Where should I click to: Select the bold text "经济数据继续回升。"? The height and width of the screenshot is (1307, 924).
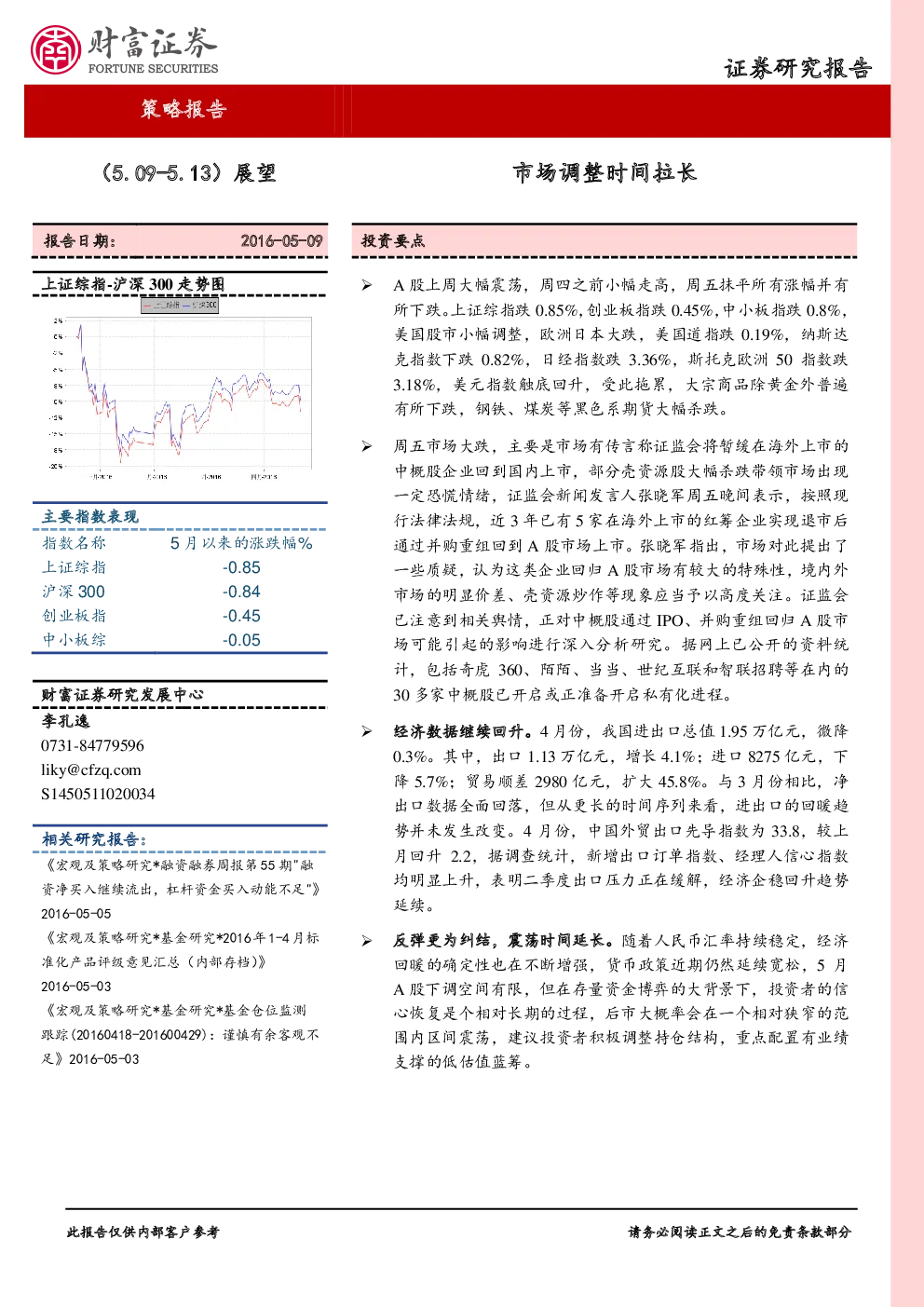click(463, 731)
